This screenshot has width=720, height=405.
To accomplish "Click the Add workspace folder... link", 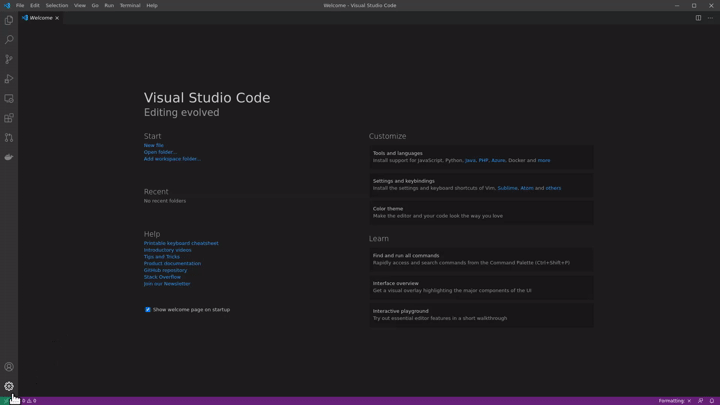I will point(172,159).
